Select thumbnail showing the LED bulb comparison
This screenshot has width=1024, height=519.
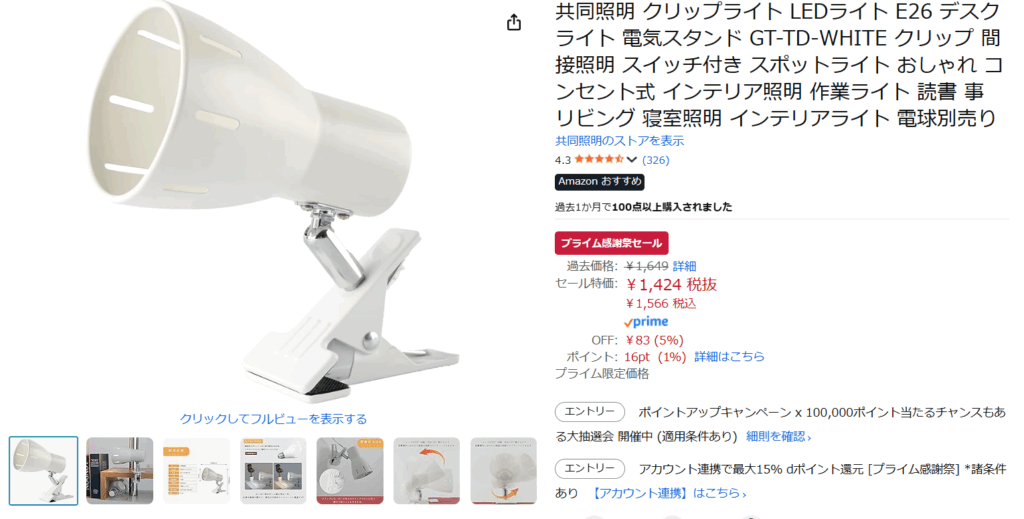coord(273,471)
